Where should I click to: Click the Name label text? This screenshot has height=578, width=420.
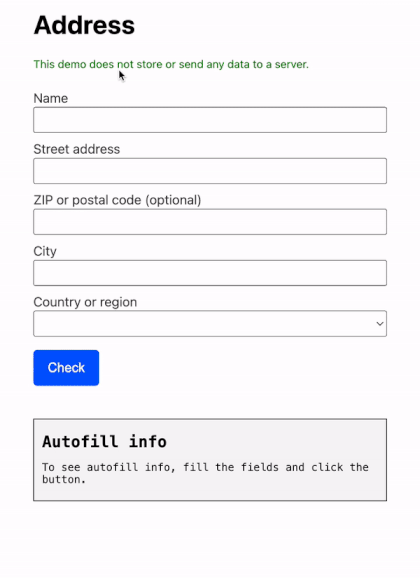51,98
